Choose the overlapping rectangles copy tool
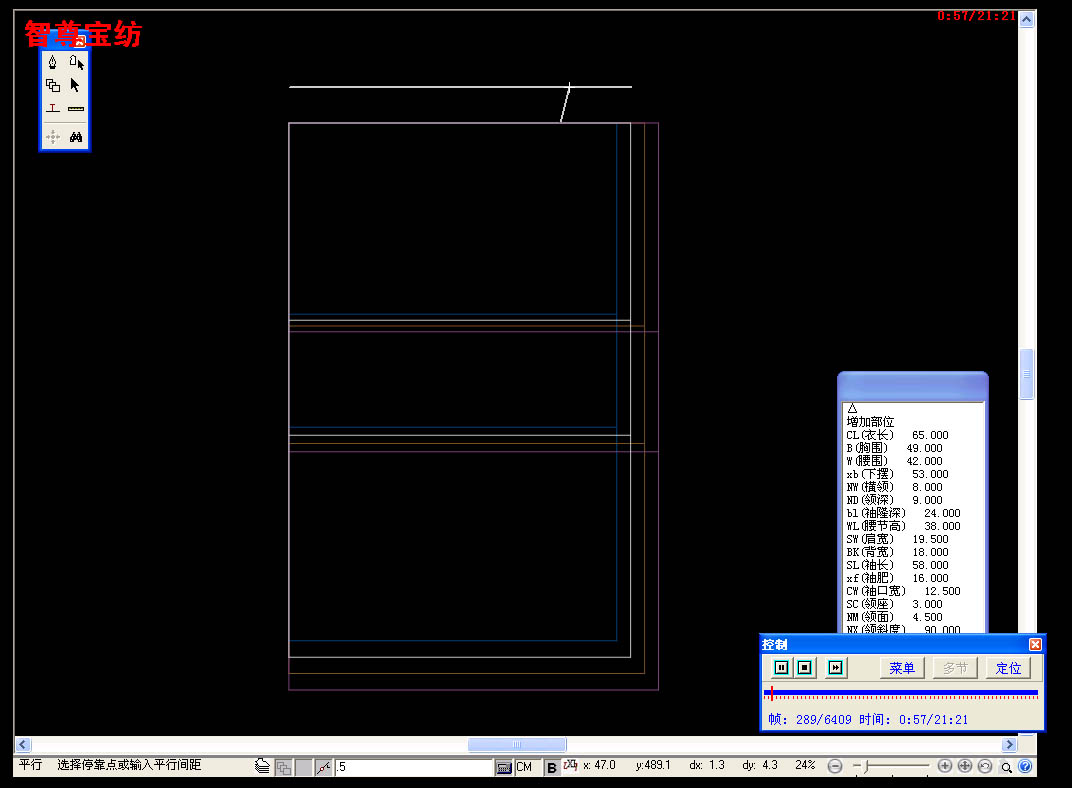The image size is (1072, 788). tap(53, 85)
